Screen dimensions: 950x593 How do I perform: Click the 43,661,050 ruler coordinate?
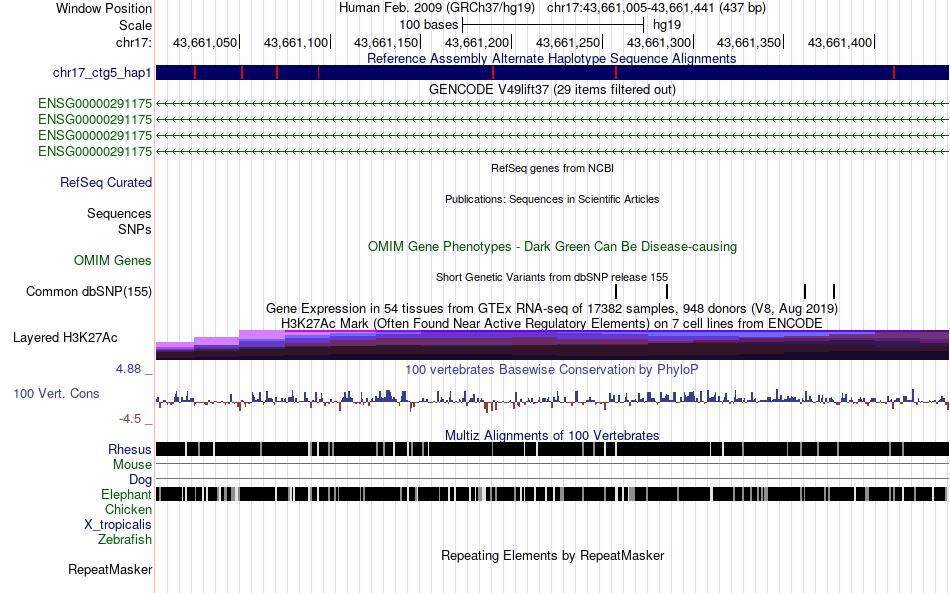coord(205,42)
